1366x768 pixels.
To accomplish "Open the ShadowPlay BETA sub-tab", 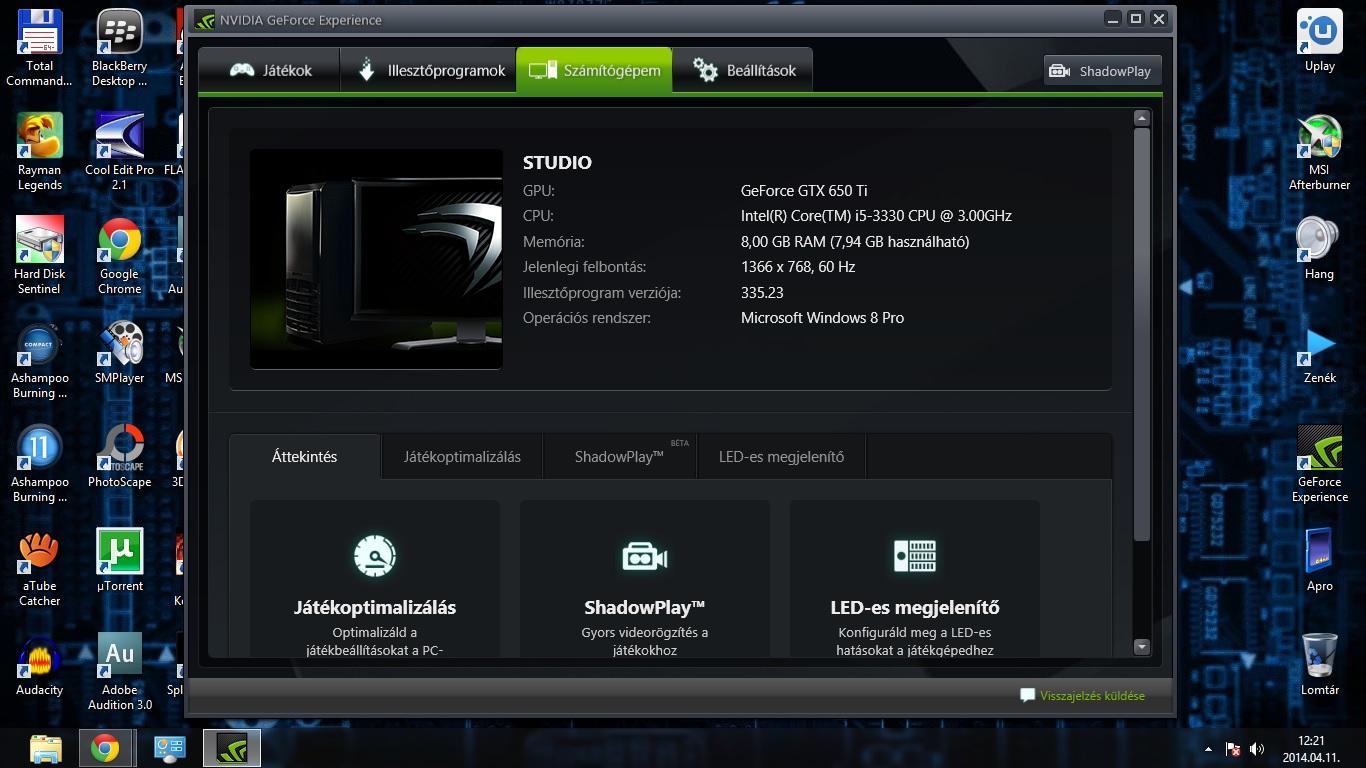I will [620, 457].
